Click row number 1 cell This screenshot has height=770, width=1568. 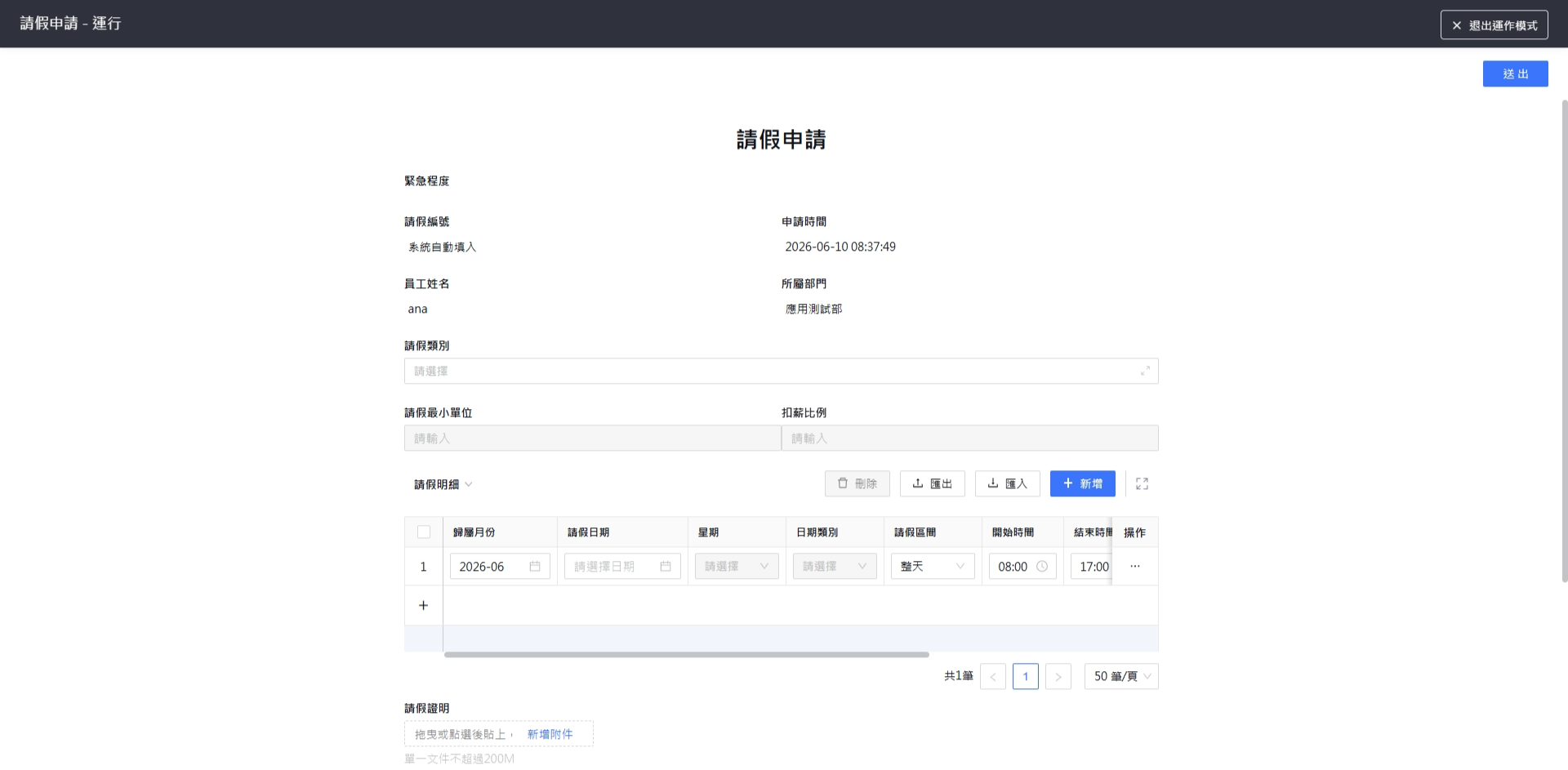[x=423, y=567]
